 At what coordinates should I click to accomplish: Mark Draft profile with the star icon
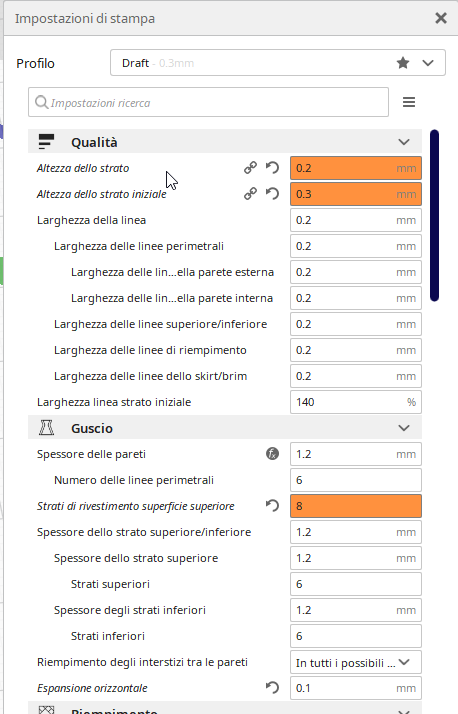[403, 63]
